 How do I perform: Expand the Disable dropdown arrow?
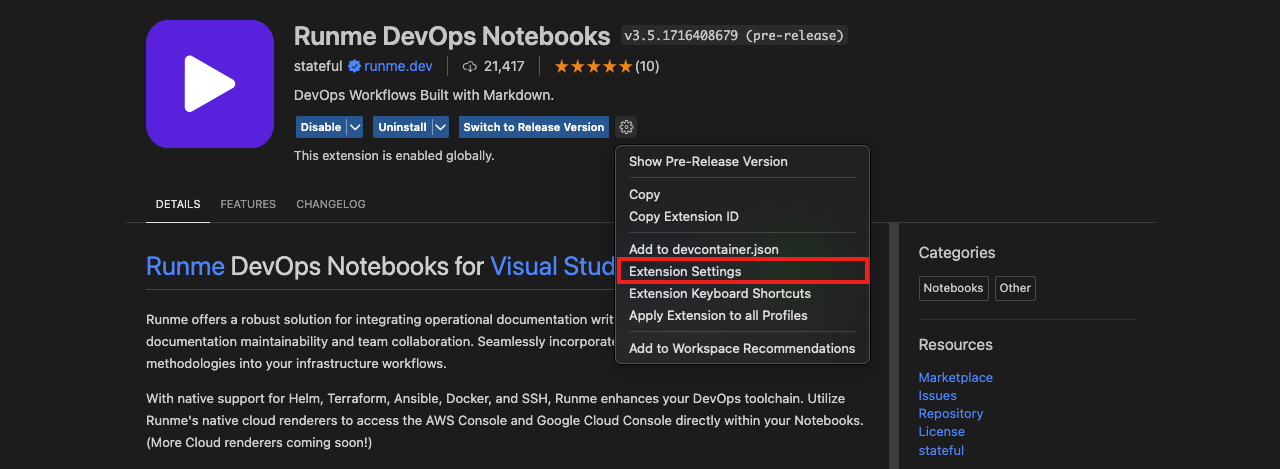coord(355,127)
